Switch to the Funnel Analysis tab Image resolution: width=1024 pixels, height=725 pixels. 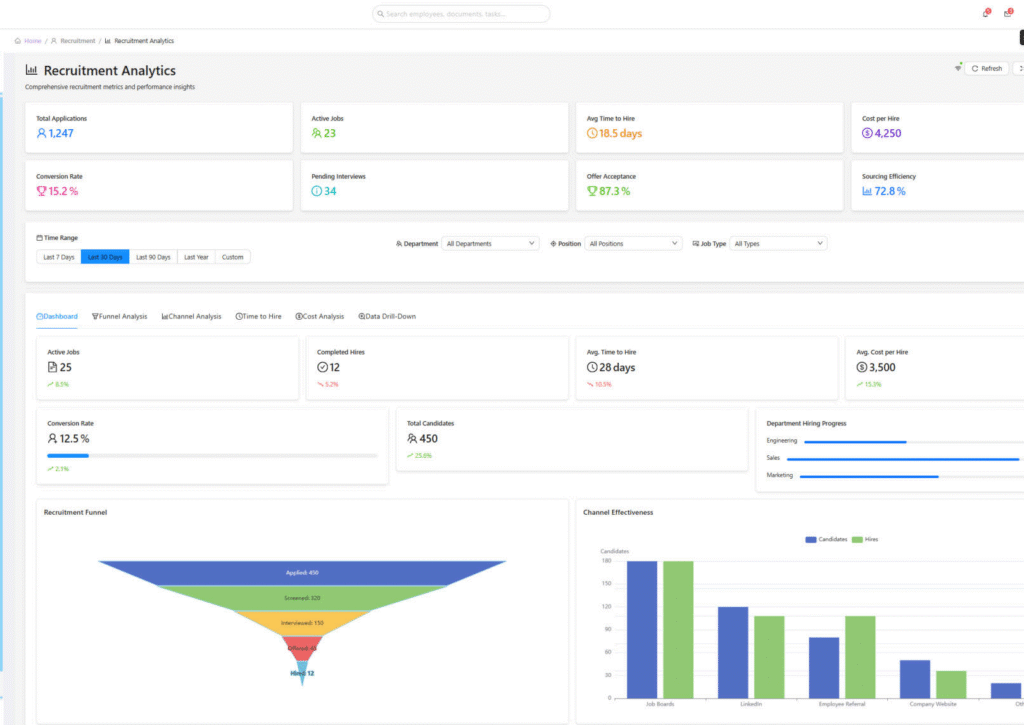(119, 316)
